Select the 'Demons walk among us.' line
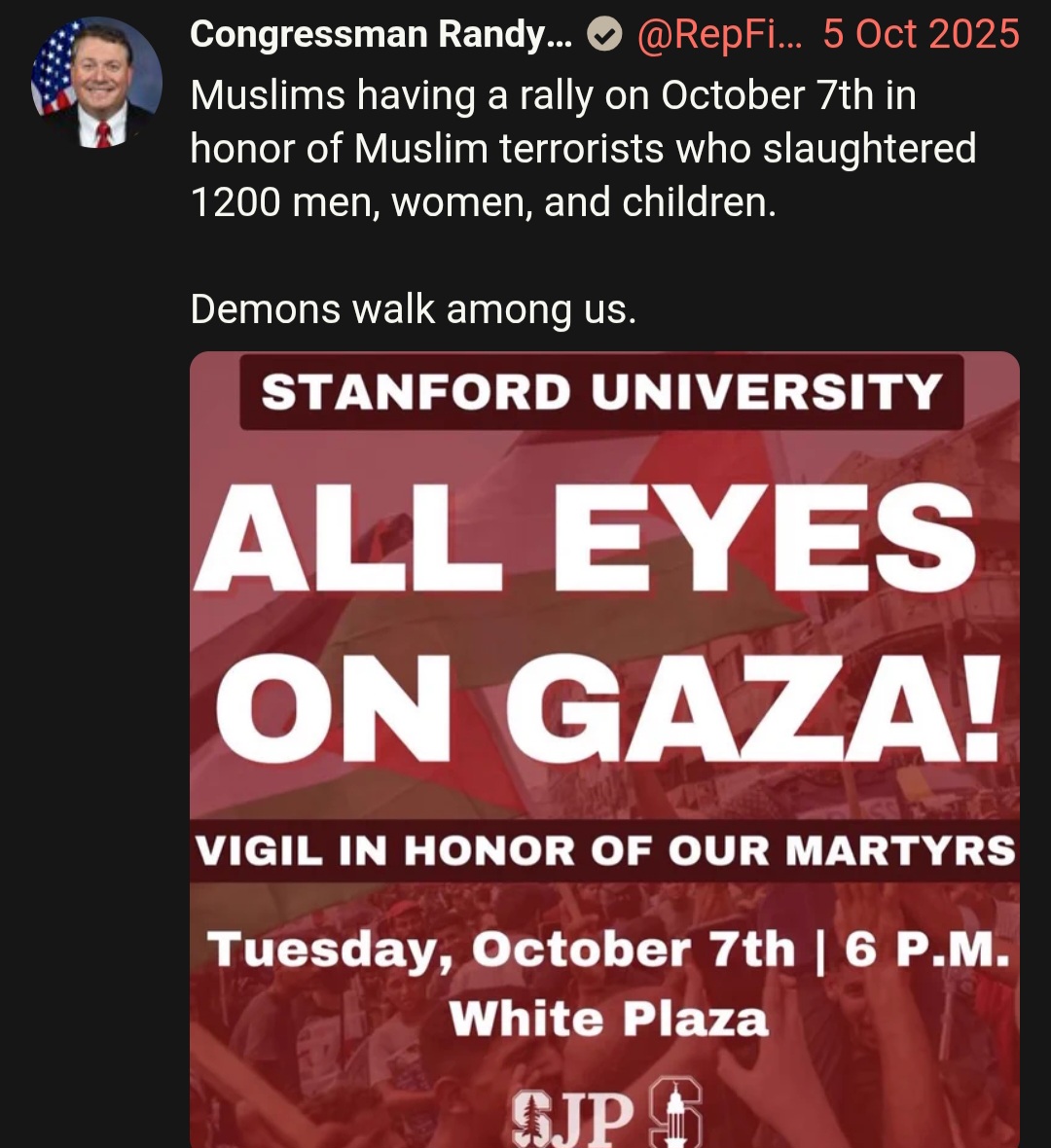 (413, 309)
